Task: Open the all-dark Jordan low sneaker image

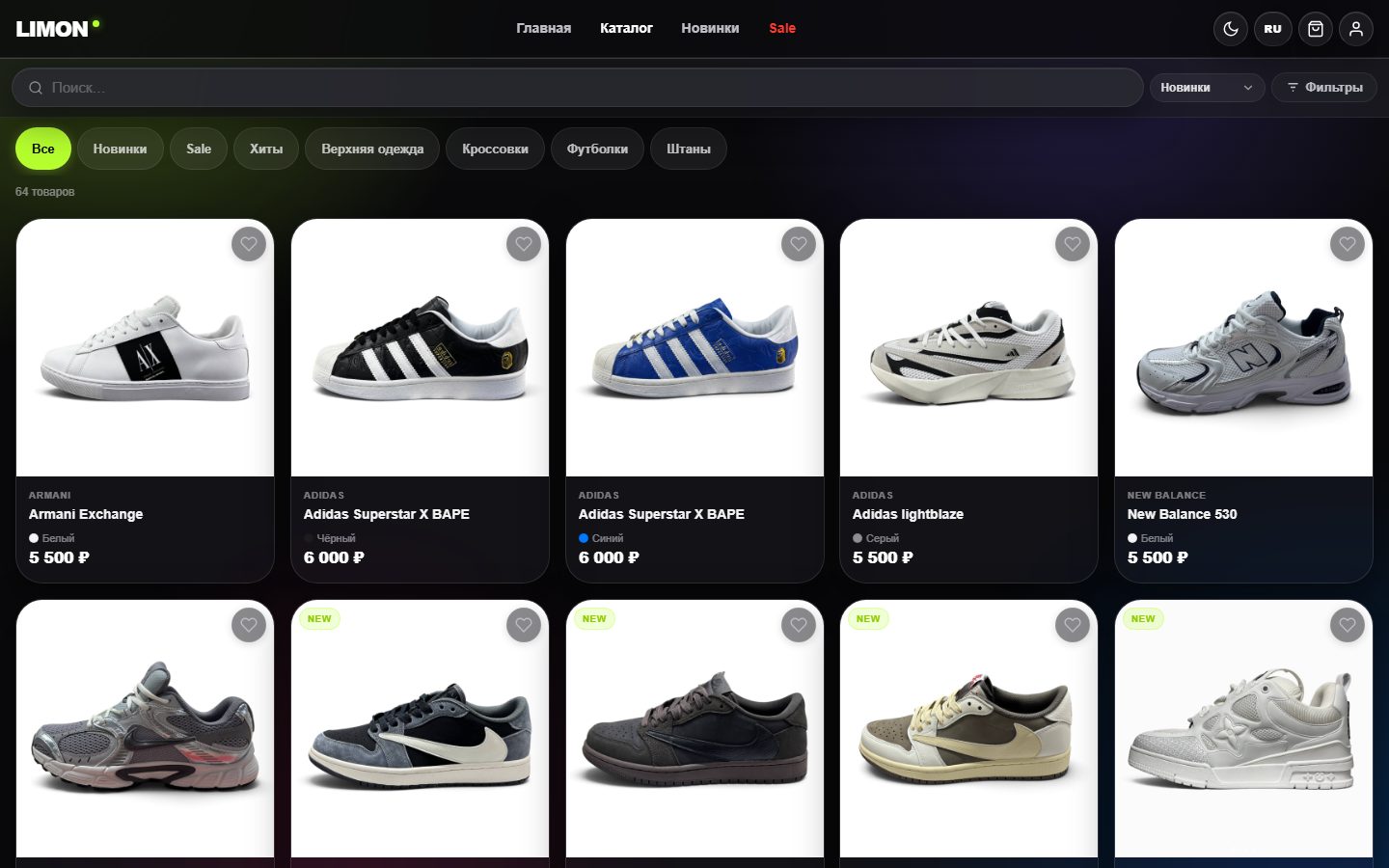Action: click(x=694, y=729)
